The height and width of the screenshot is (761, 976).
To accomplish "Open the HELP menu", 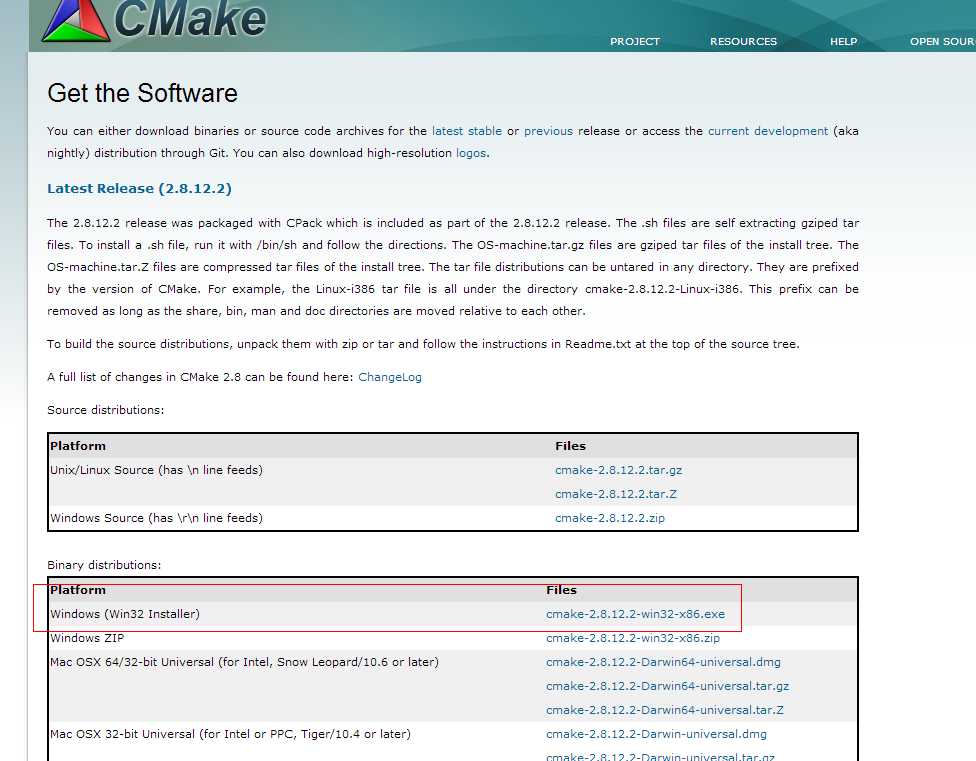I will coord(843,42).
